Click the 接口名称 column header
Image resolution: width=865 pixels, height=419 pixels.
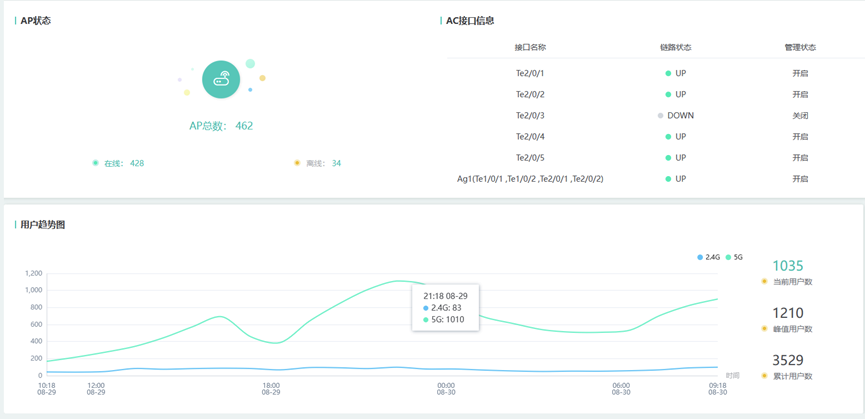click(530, 47)
